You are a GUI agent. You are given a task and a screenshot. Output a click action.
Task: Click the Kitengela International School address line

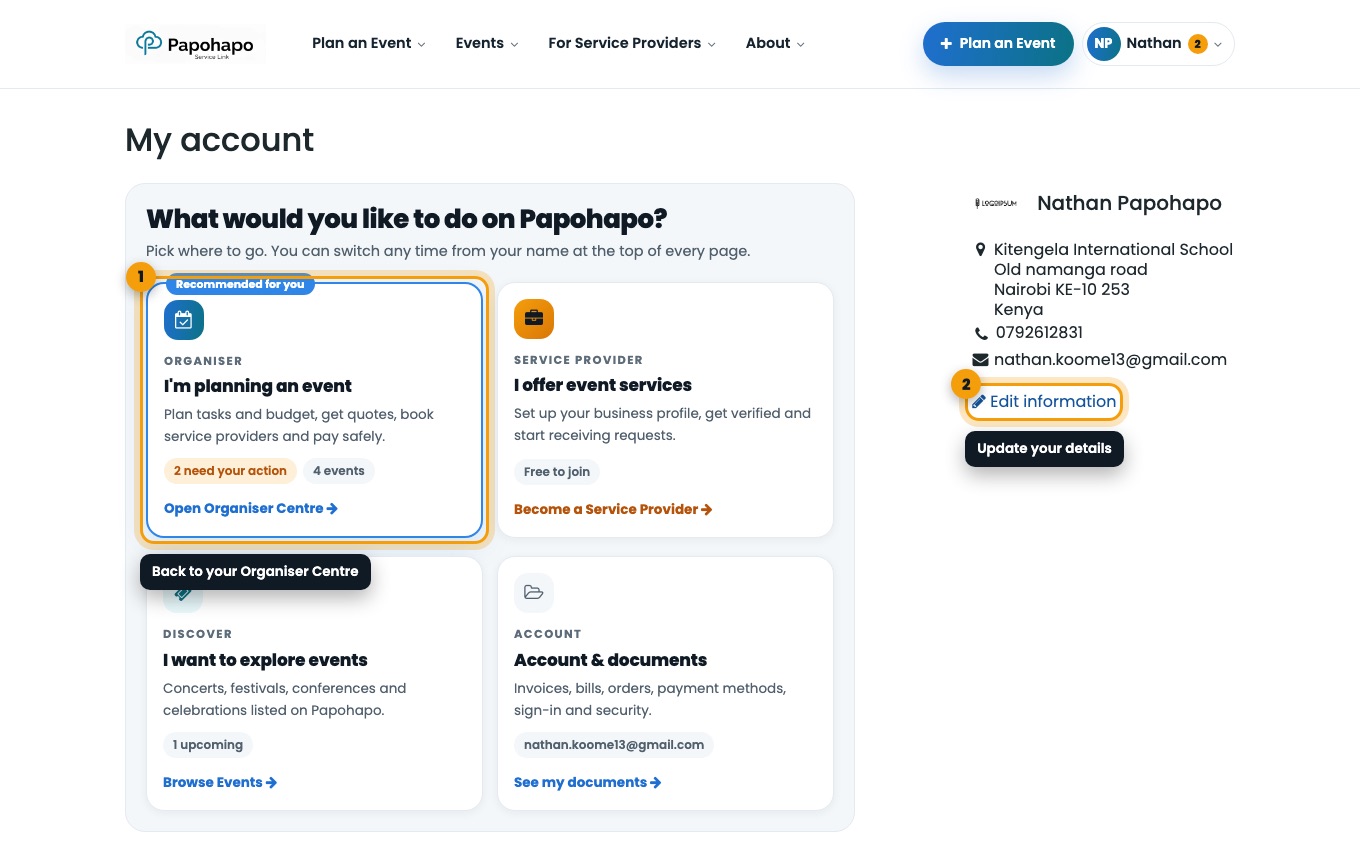(1113, 249)
